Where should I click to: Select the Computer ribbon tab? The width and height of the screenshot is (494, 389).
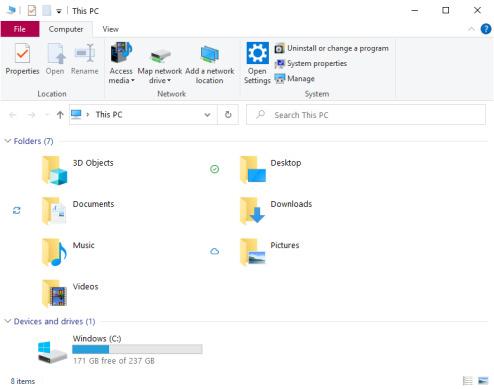[x=66, y=29]
